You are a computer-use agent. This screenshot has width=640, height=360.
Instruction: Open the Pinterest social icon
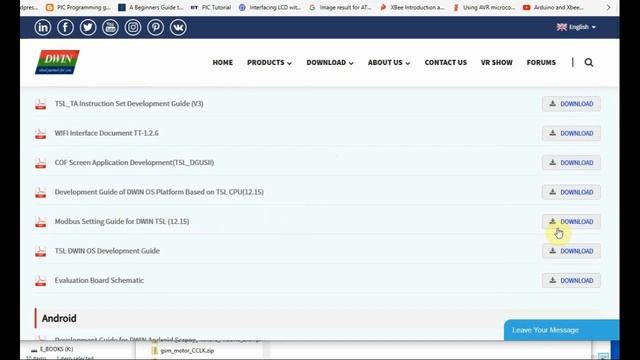coord(156,27)
